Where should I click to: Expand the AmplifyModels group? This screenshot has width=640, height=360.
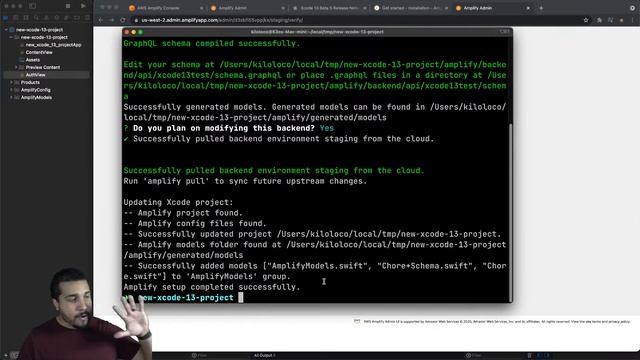pyautogui.click(x=11, y=98)
